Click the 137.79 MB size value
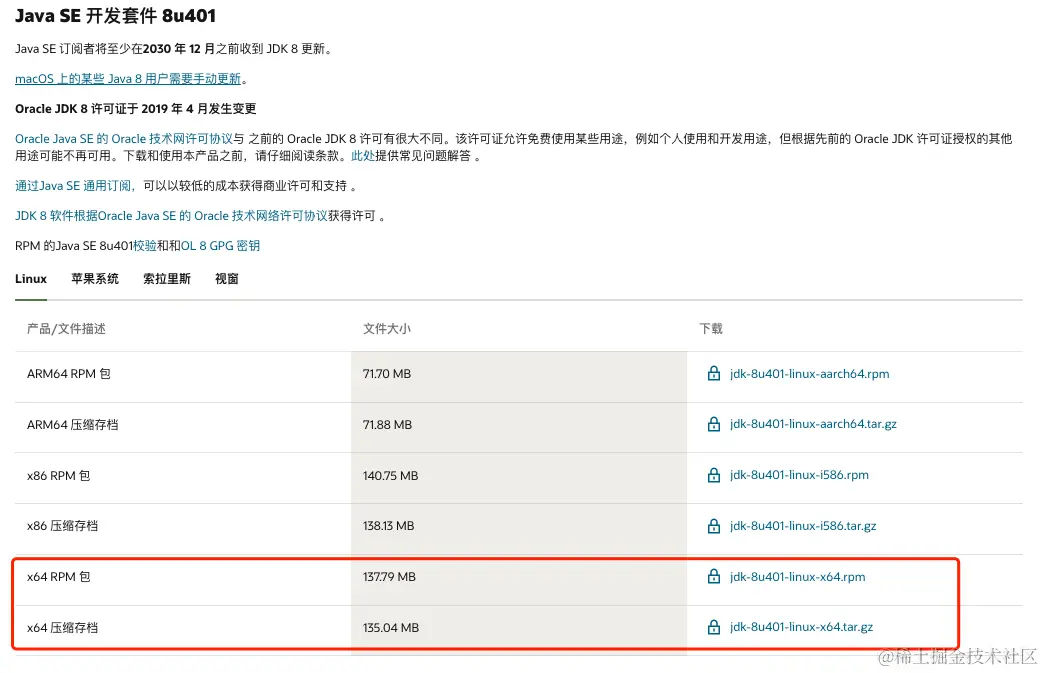1044x673 pixels. (x=389, y=577)
